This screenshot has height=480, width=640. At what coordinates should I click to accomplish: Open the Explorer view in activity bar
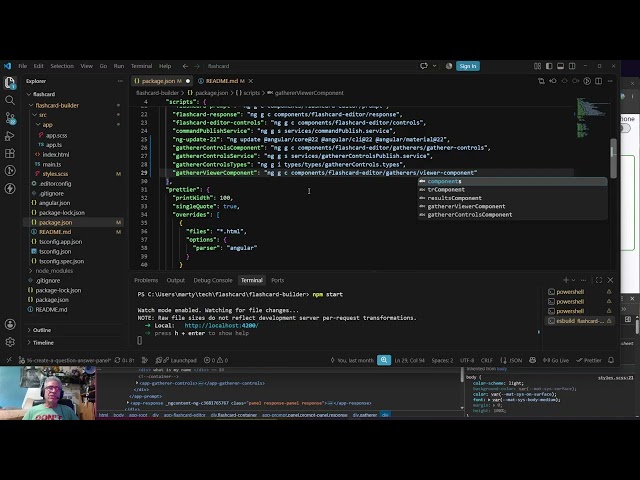9,83
